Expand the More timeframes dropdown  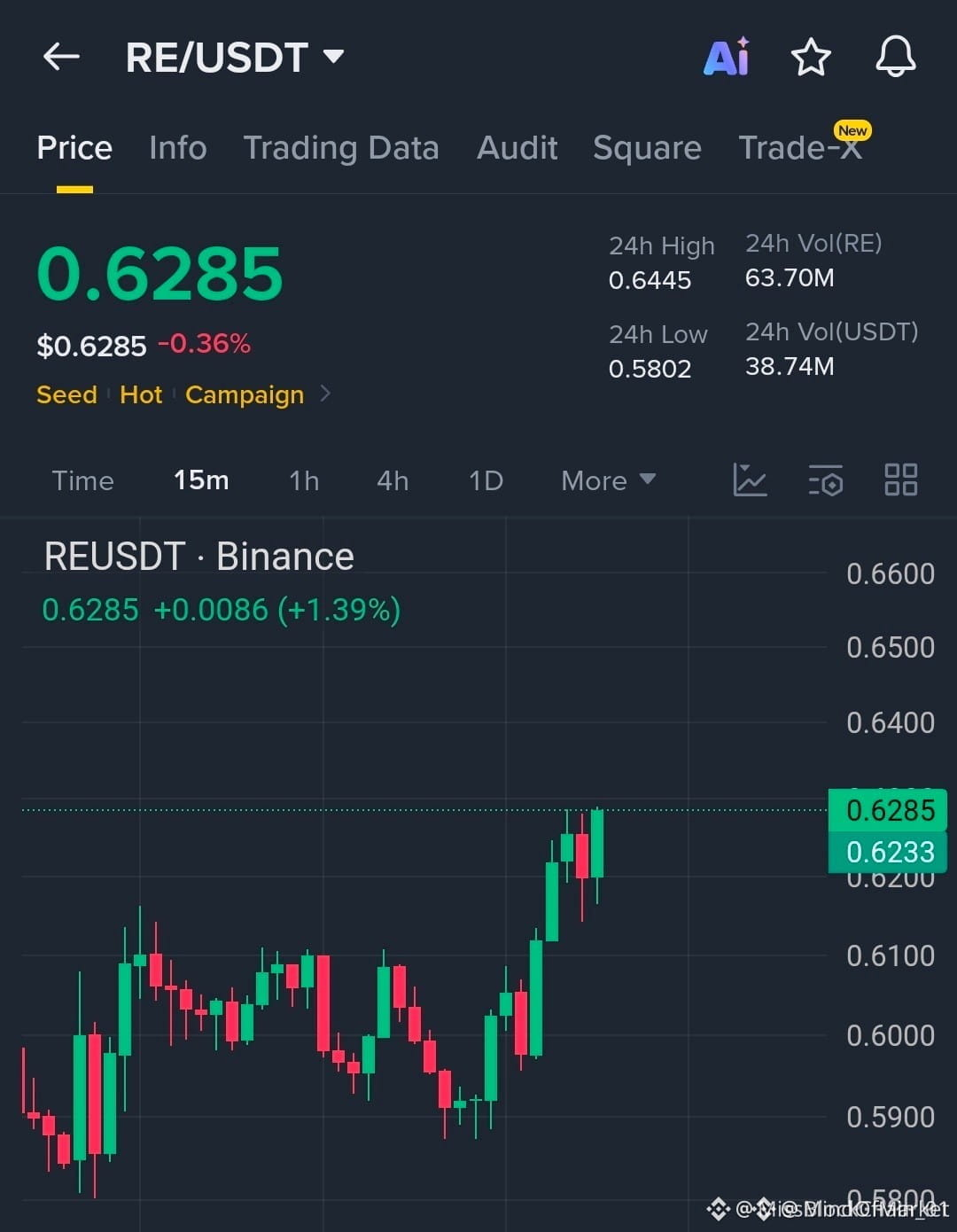[609, 480]
